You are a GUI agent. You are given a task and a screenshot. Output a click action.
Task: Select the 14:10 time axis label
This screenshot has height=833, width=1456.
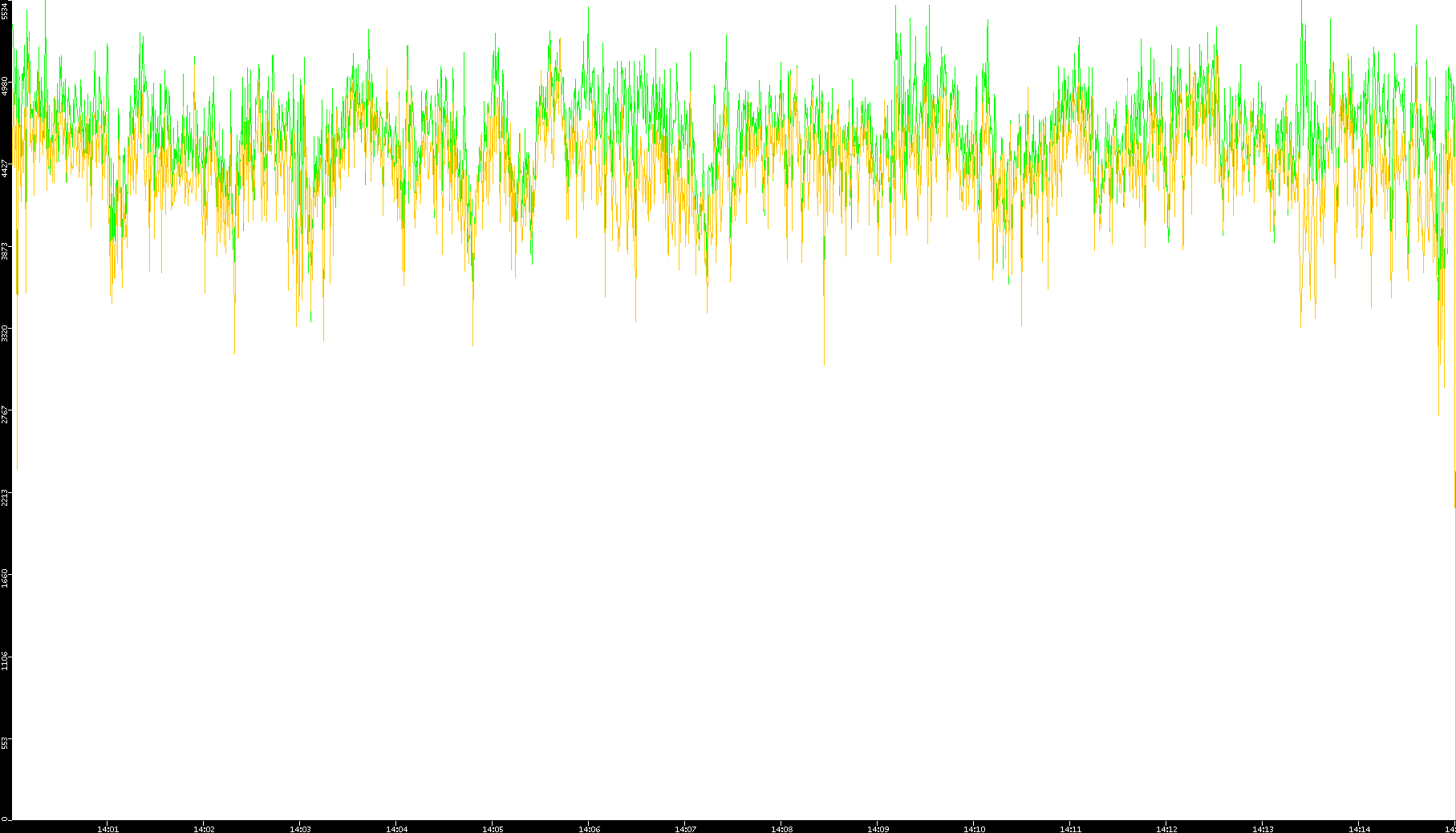click(x=974, y=829)
